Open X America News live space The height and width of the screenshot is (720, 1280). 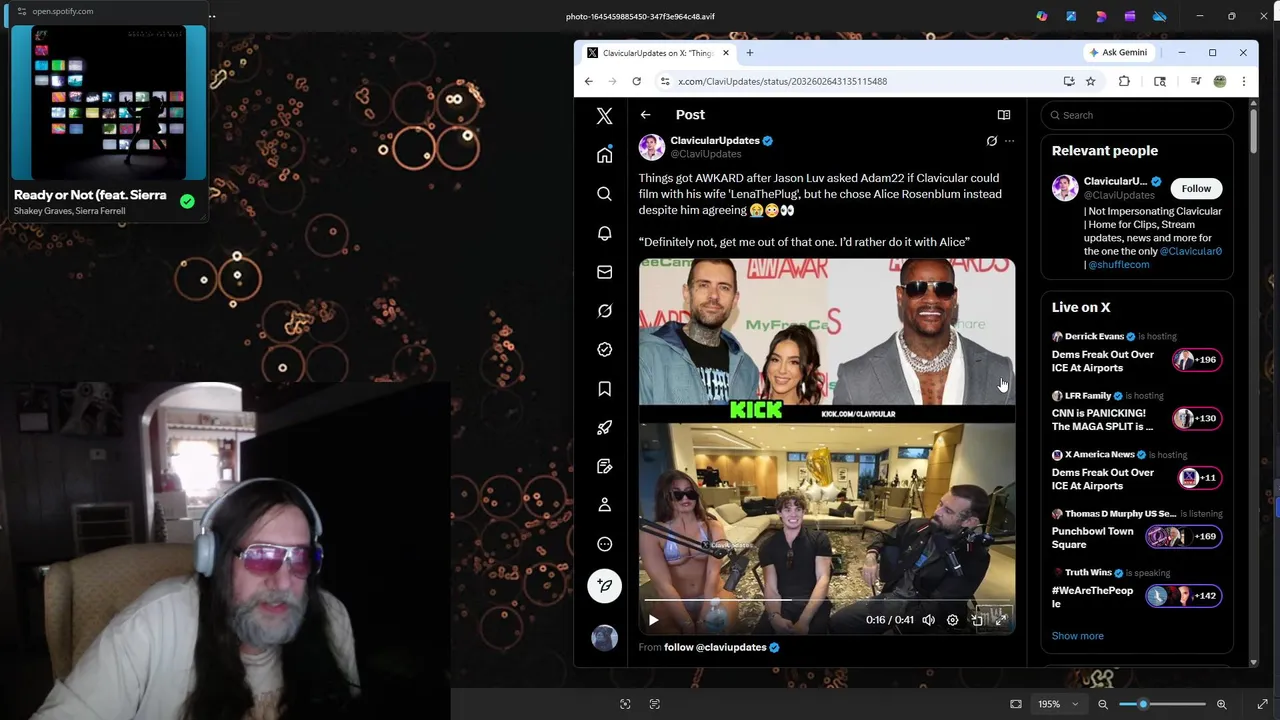[x=1136, y=471]
